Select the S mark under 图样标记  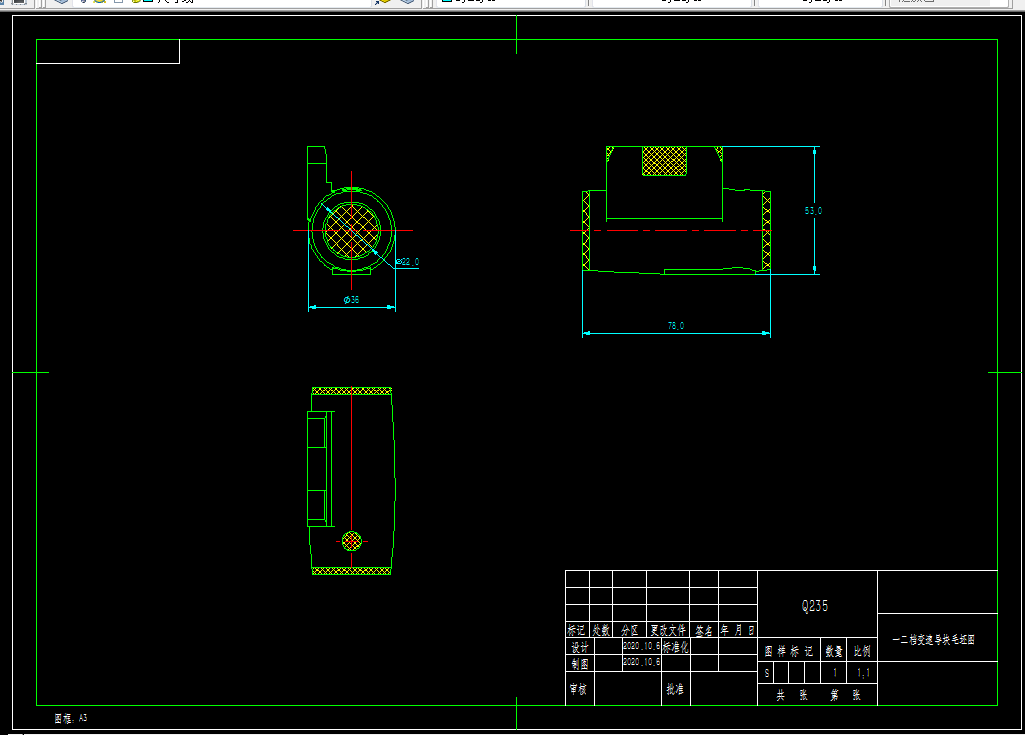click(x=767, y=673)
